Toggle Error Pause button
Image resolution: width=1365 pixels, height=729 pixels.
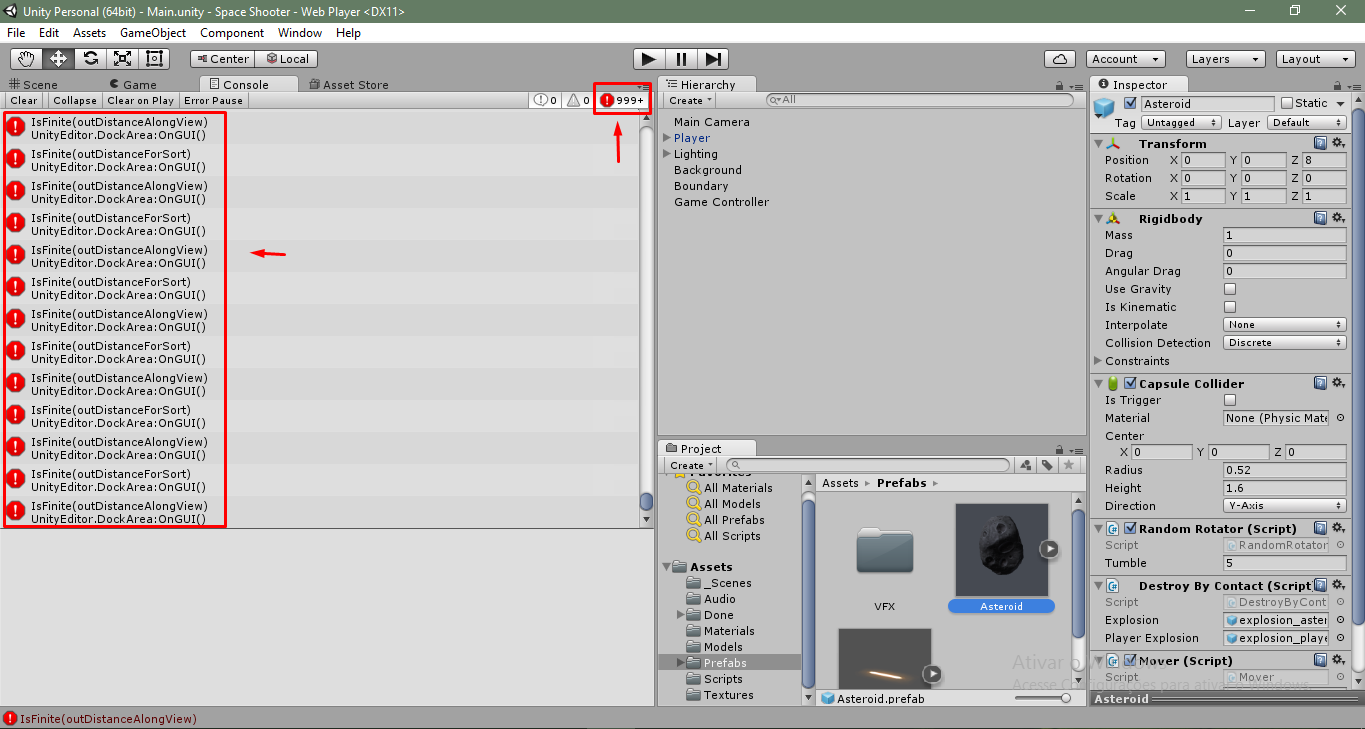coord(213,100)
